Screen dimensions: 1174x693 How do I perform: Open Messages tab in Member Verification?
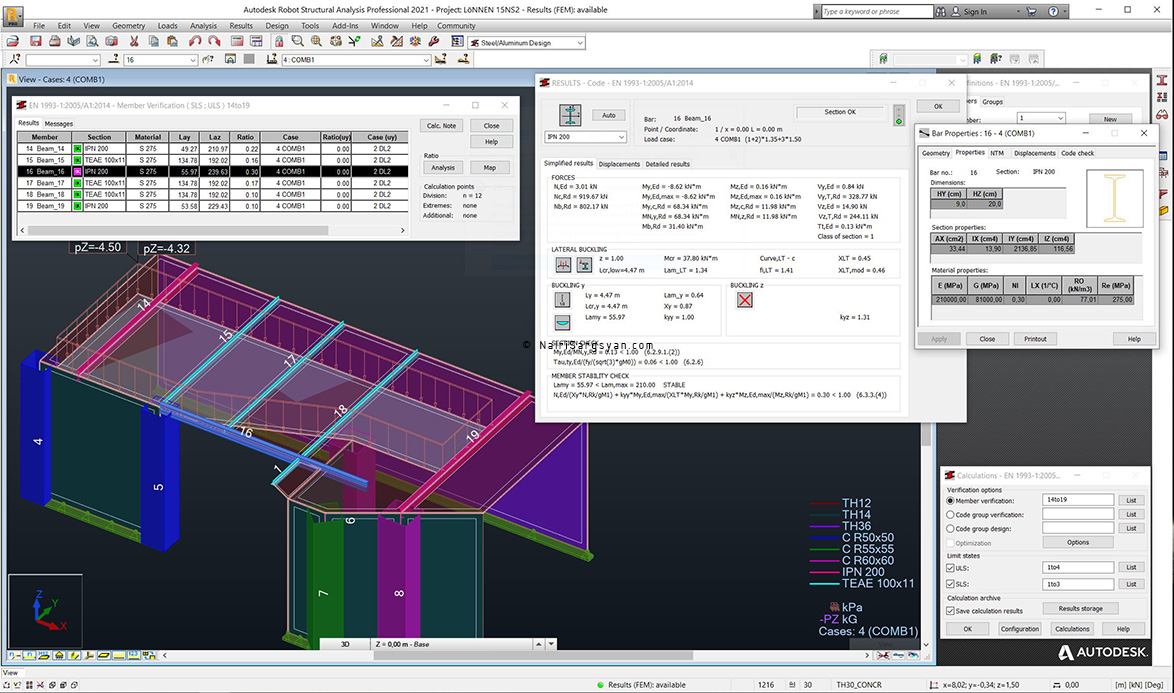58,123
